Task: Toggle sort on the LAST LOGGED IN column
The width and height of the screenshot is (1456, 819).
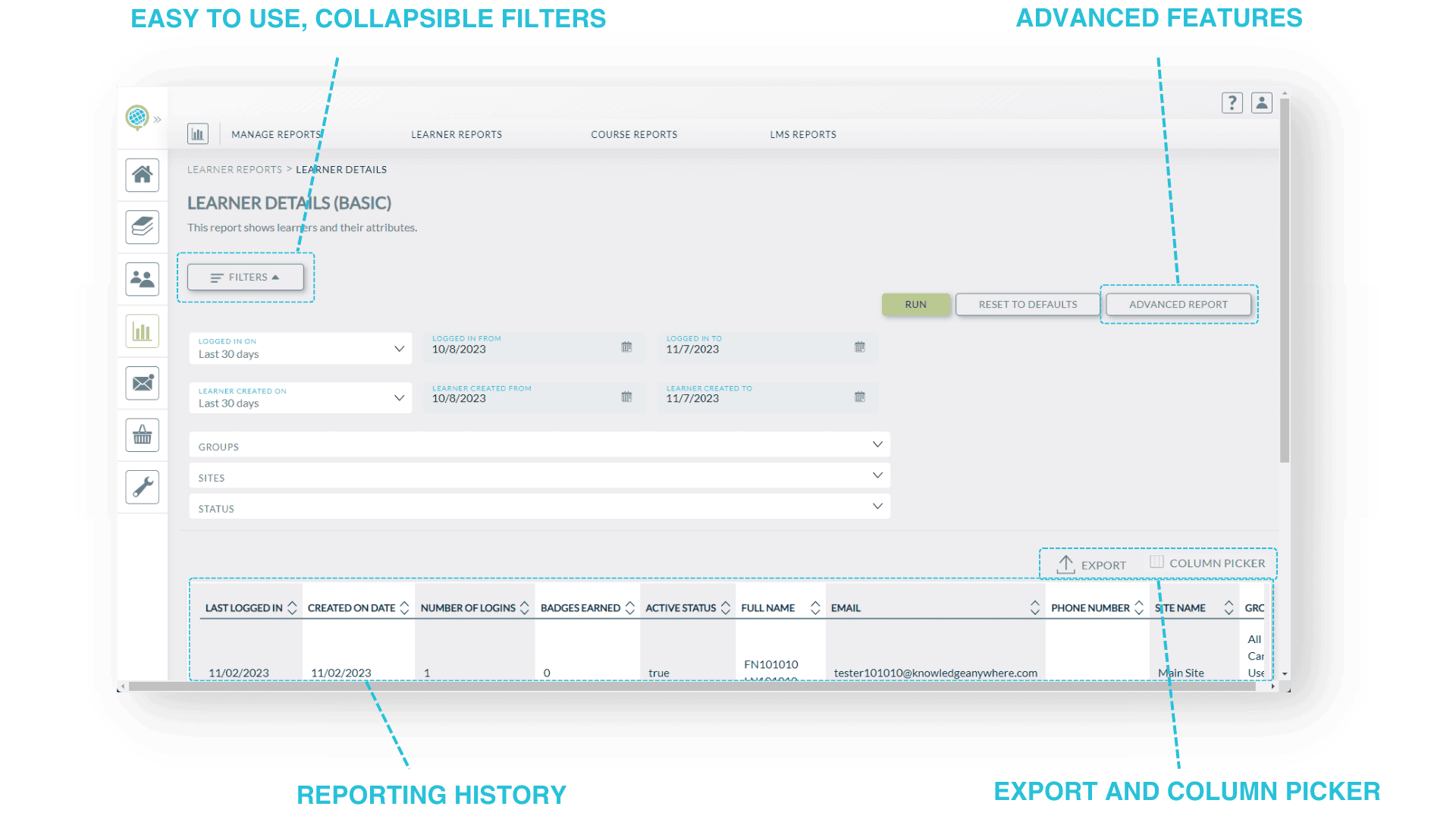Action: (x=292, y=607)
